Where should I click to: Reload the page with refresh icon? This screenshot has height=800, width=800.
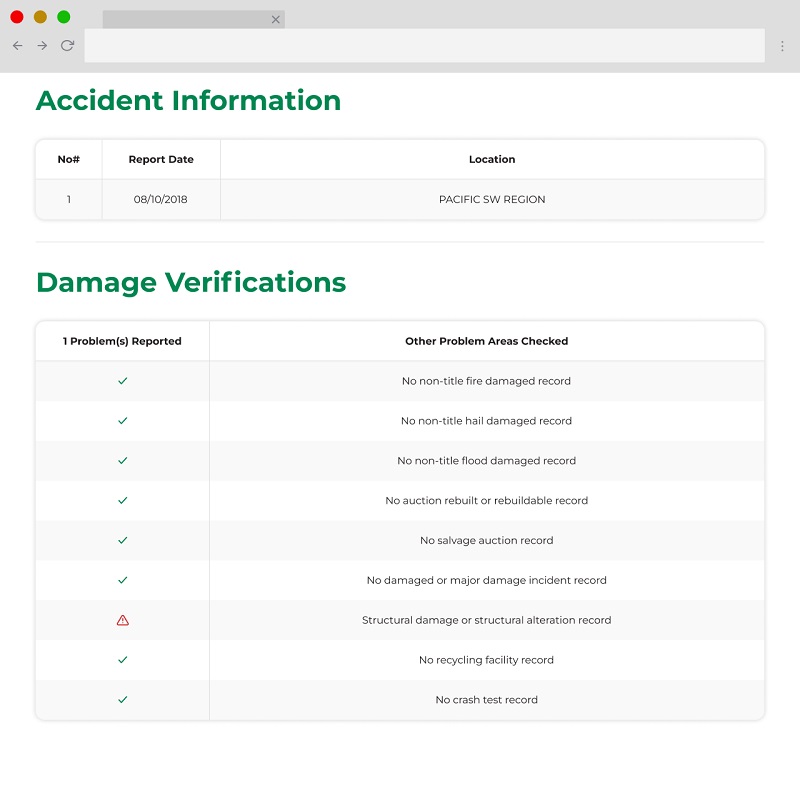point(67,46)
